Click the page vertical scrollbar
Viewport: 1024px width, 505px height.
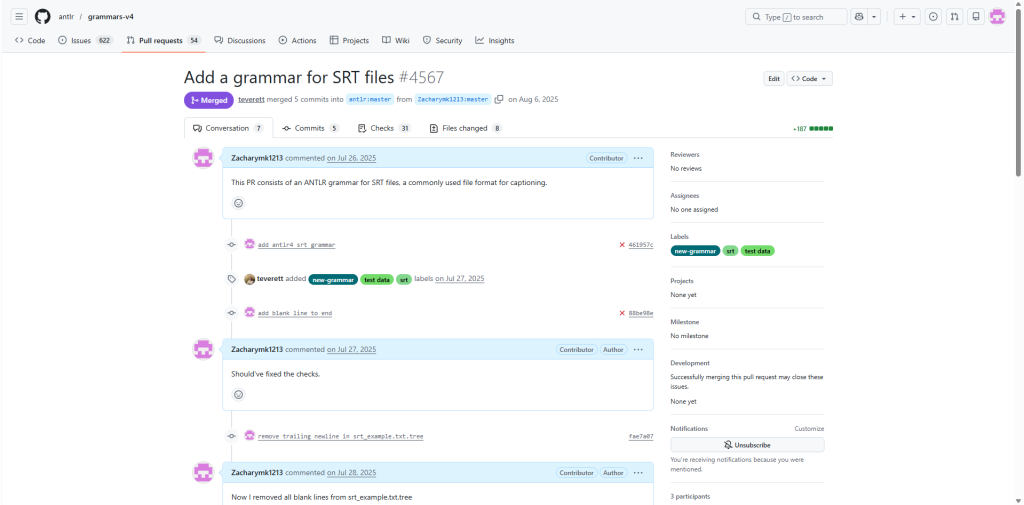1019,91
